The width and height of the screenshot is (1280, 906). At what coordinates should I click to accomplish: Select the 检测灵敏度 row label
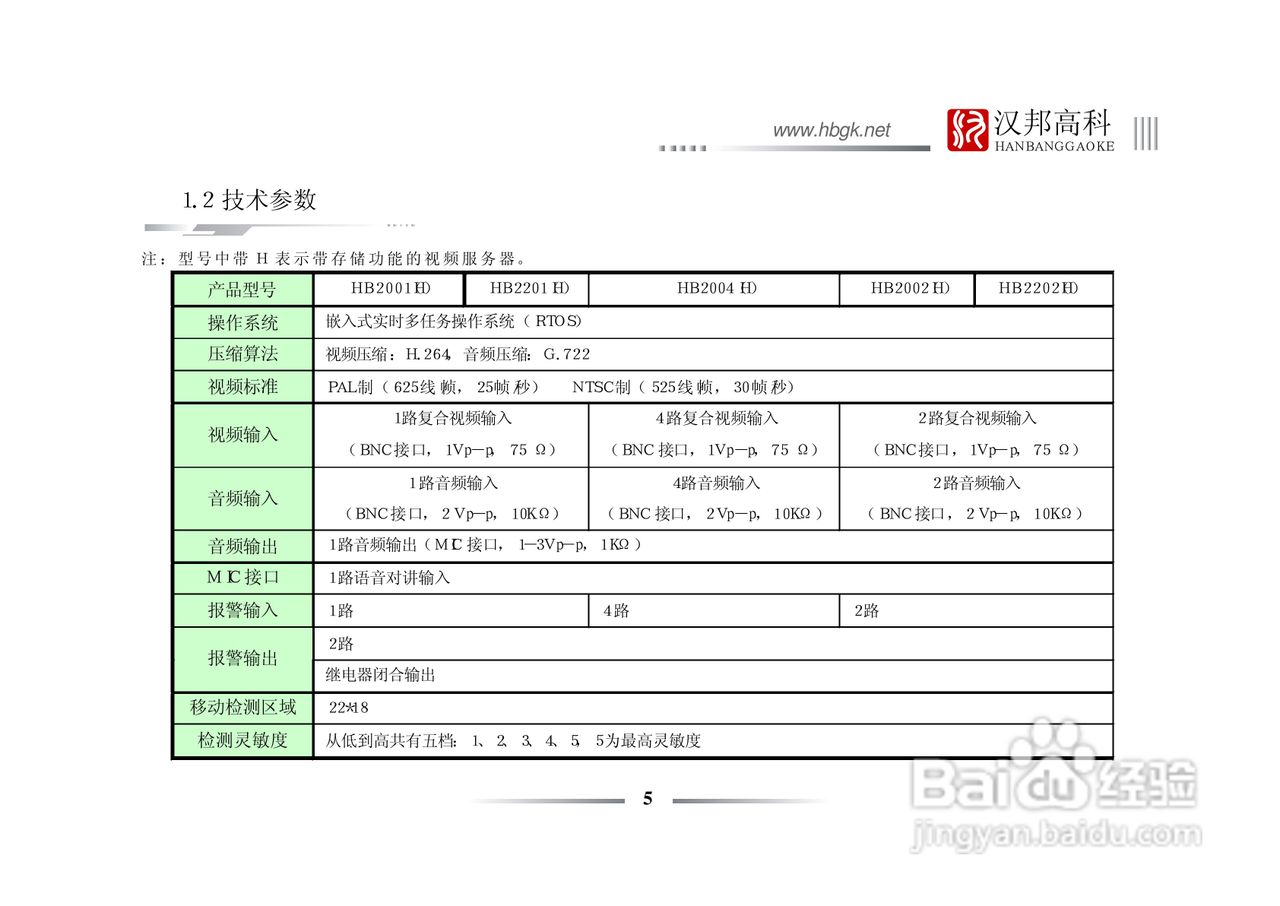click(x=242, y=741)
